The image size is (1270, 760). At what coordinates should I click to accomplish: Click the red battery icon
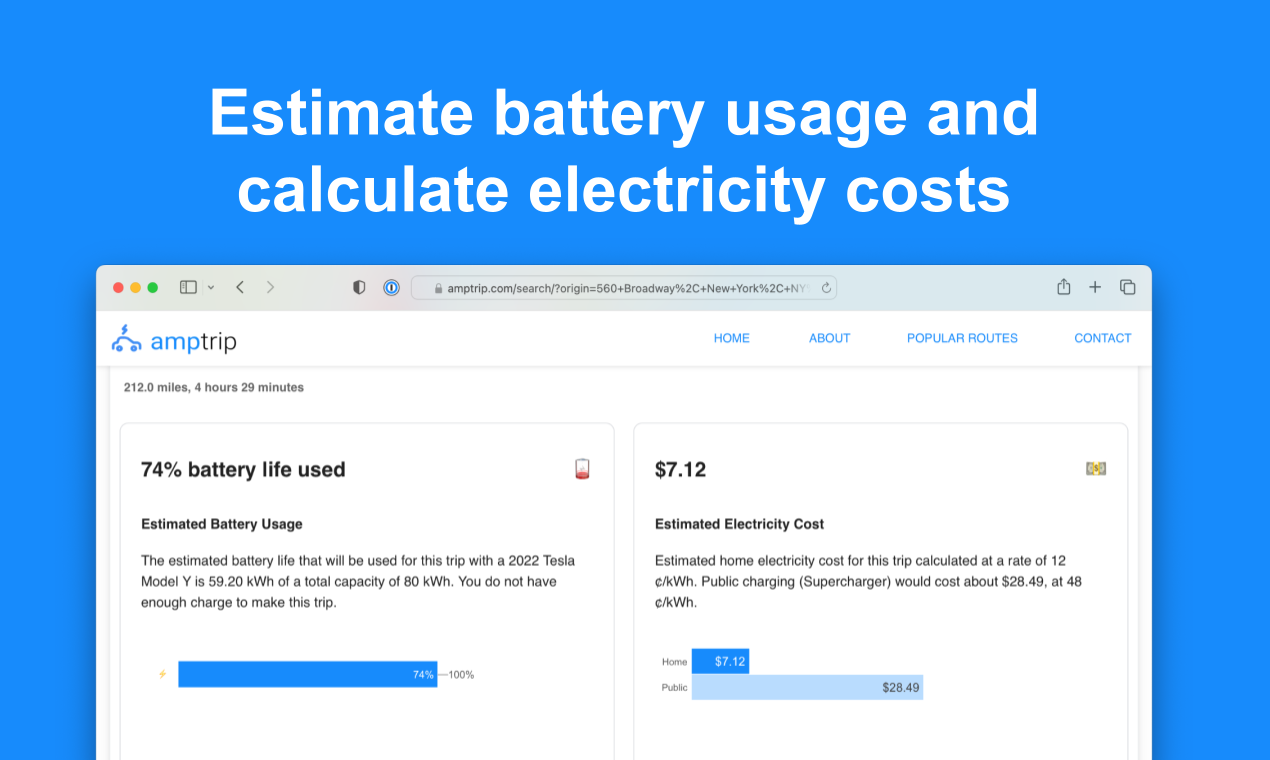click(583, 469)
